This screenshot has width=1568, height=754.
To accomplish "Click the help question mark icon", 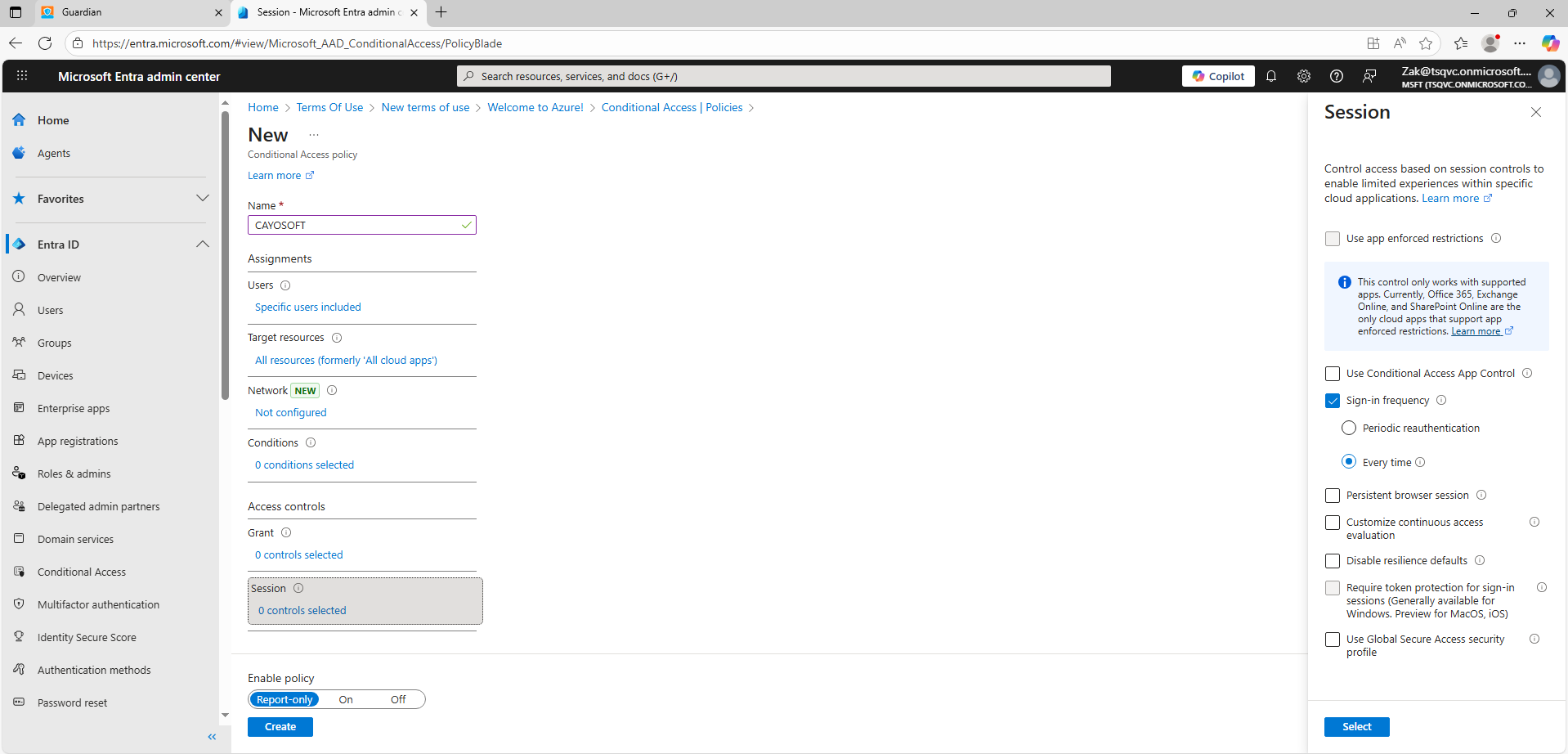I will [1337, 76].
